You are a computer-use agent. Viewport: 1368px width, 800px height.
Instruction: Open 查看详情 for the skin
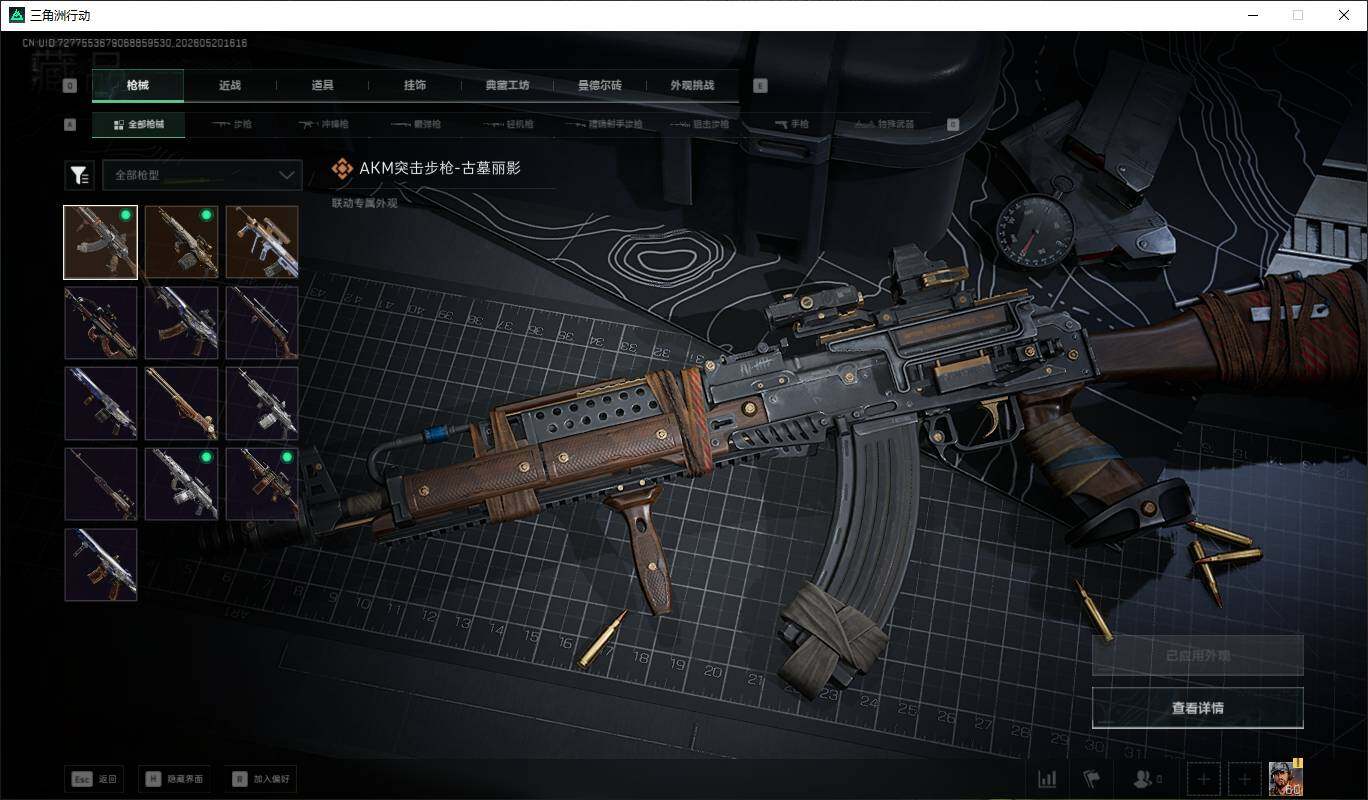(x=1198, y=708)
